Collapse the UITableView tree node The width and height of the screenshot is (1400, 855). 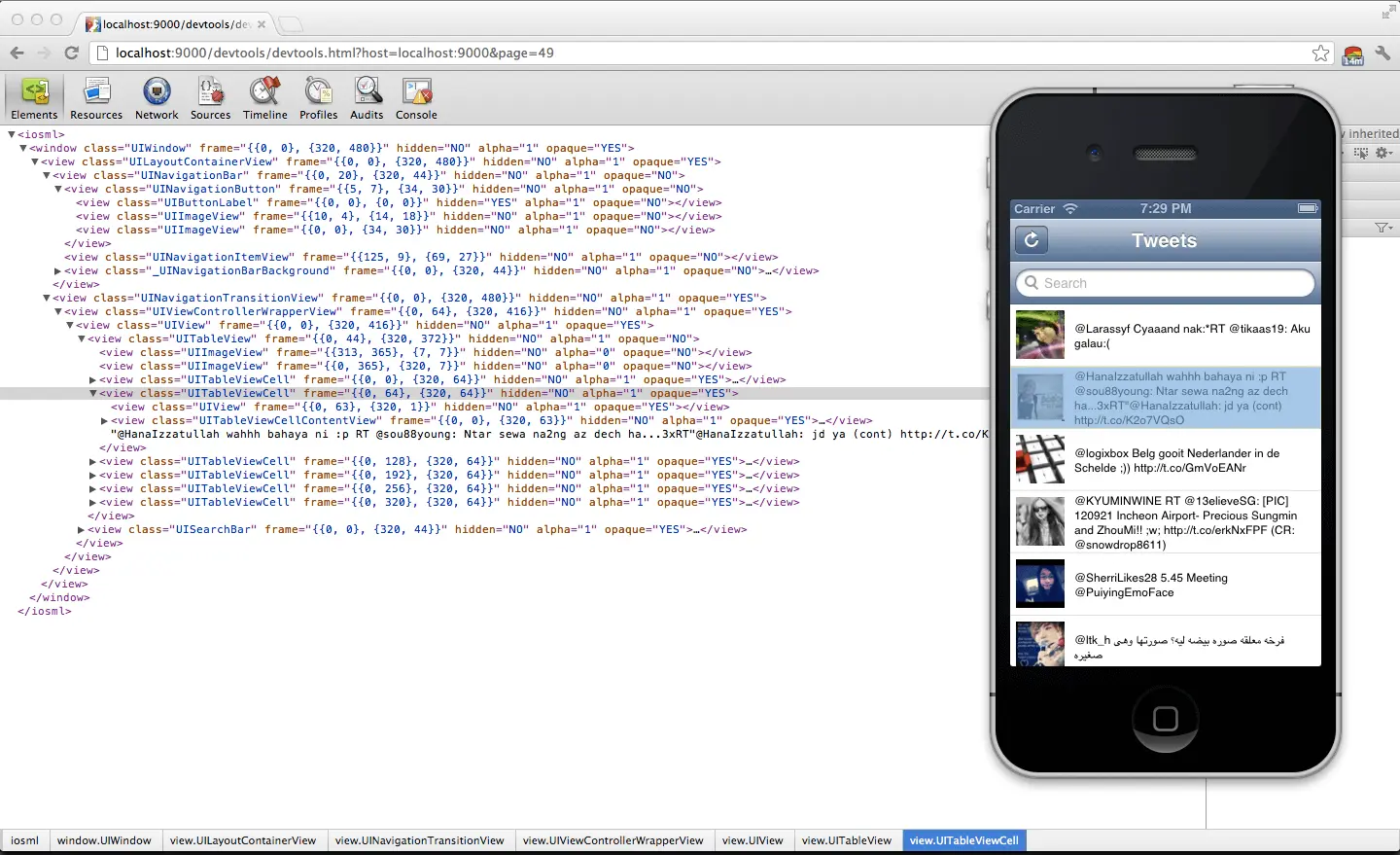(83, 338)
